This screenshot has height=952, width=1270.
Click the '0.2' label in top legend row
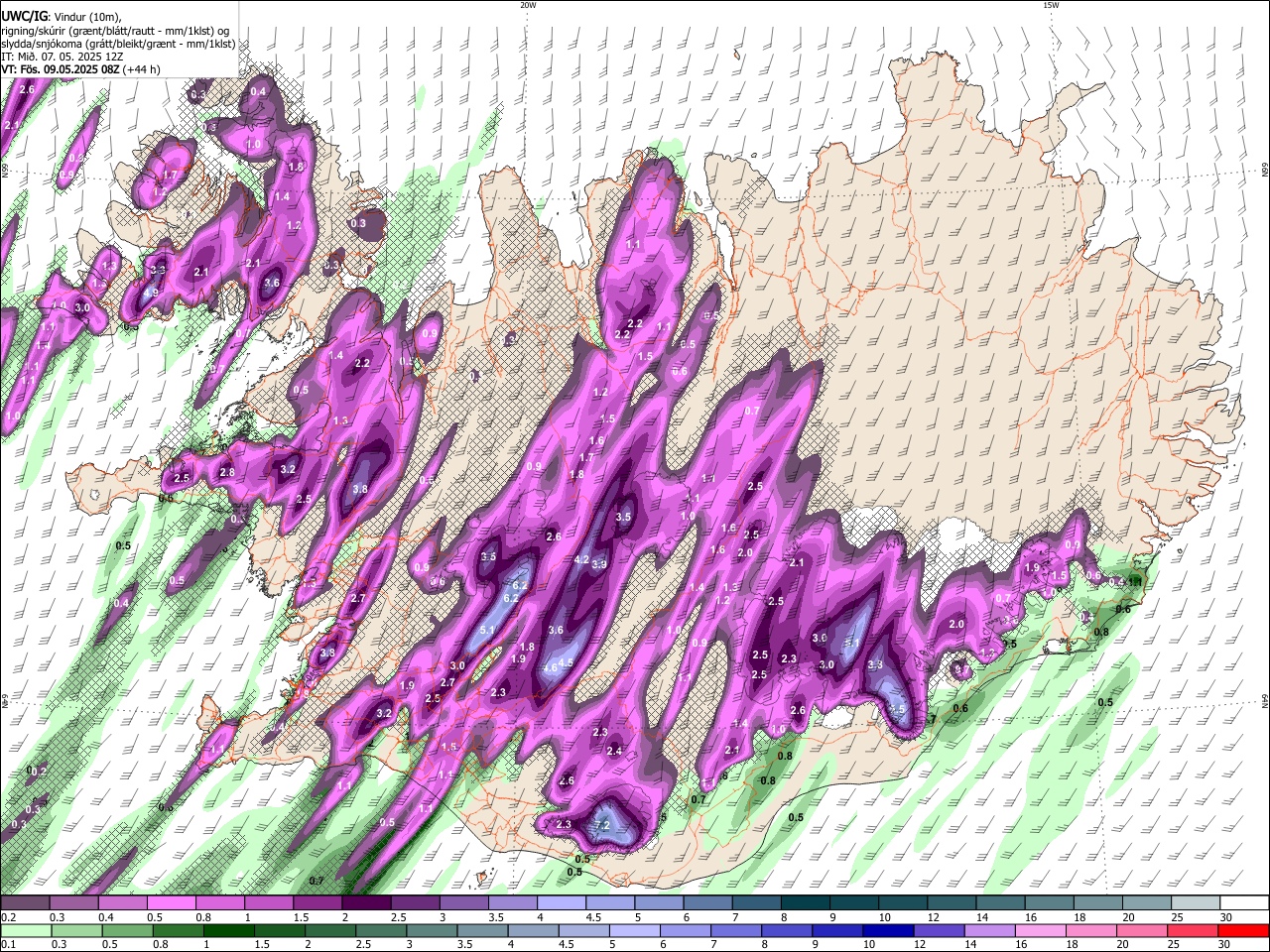[8, 917]
